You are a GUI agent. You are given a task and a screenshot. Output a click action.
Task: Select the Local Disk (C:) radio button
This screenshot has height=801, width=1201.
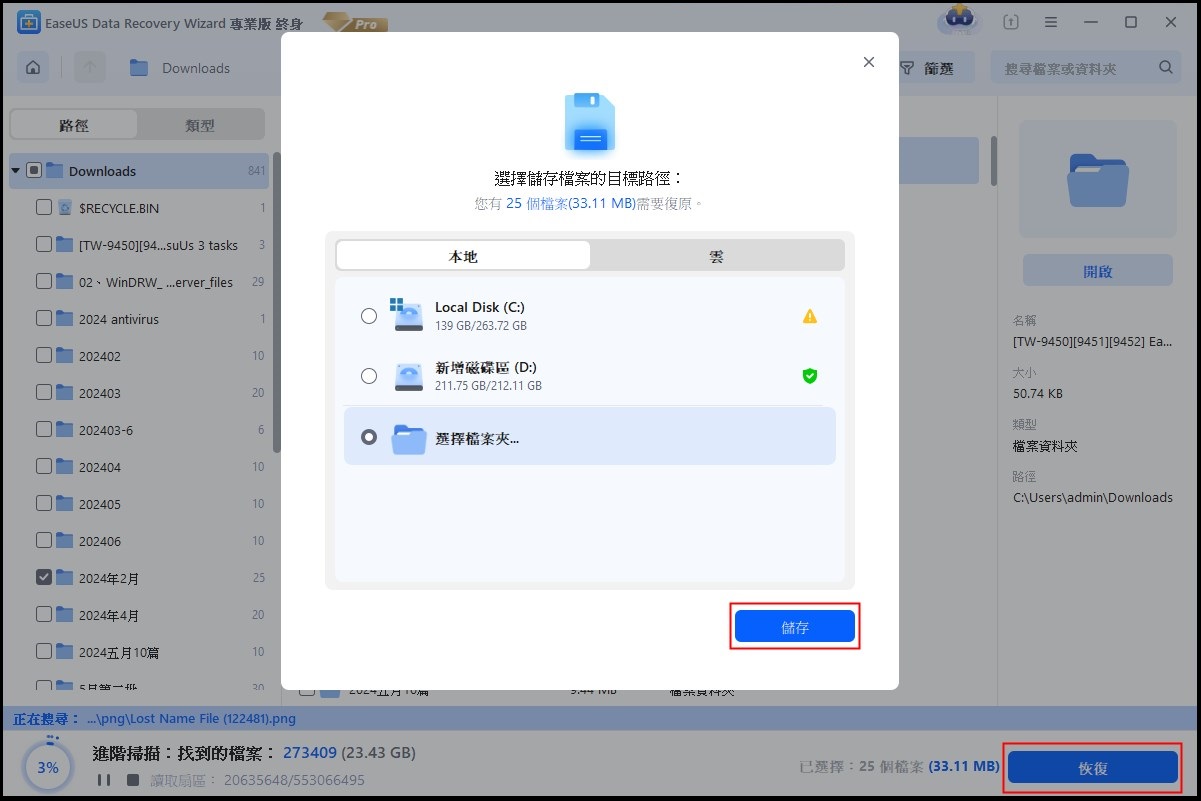tap(369, 316)
